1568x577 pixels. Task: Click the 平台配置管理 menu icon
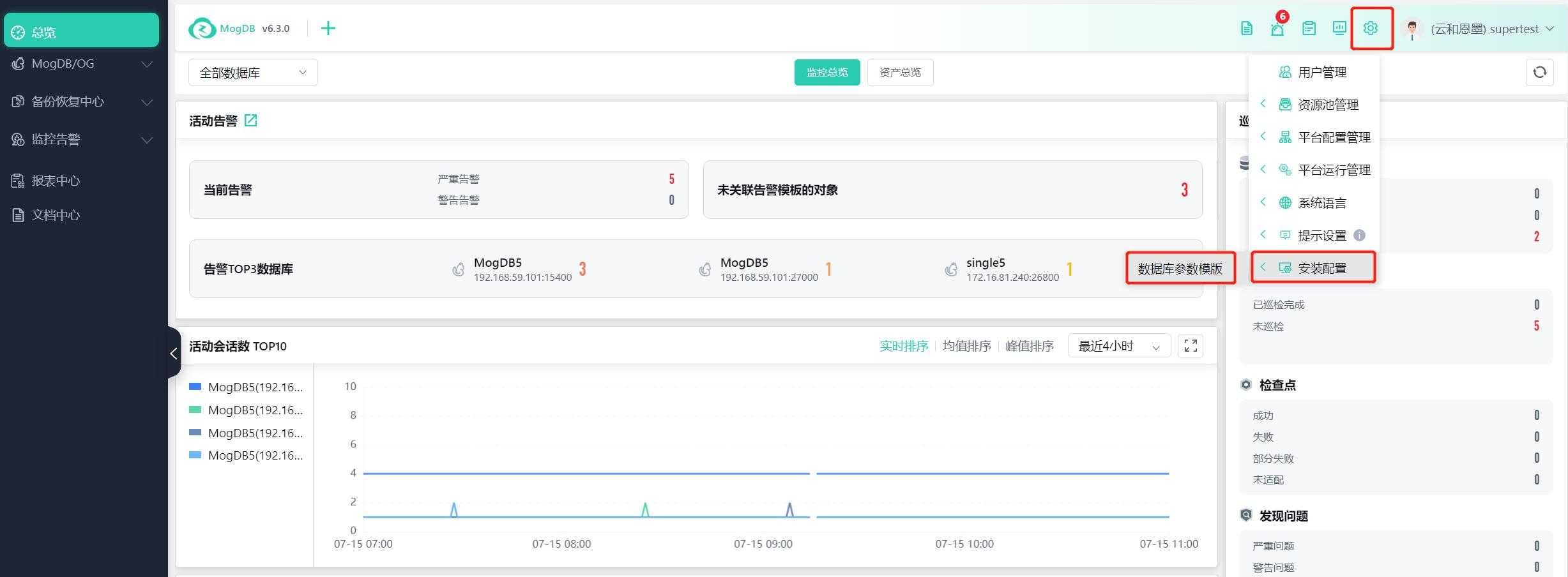coord(1285,137)
